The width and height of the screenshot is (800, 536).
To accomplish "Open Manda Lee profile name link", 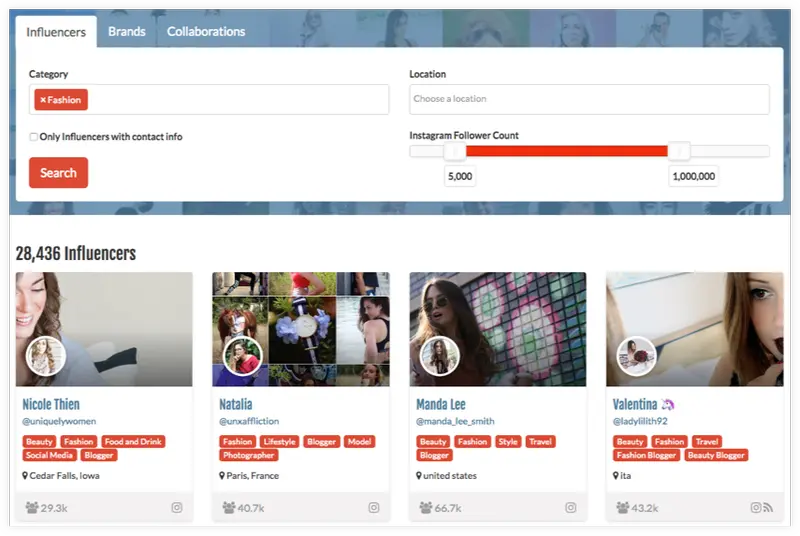I will point(441,404).
